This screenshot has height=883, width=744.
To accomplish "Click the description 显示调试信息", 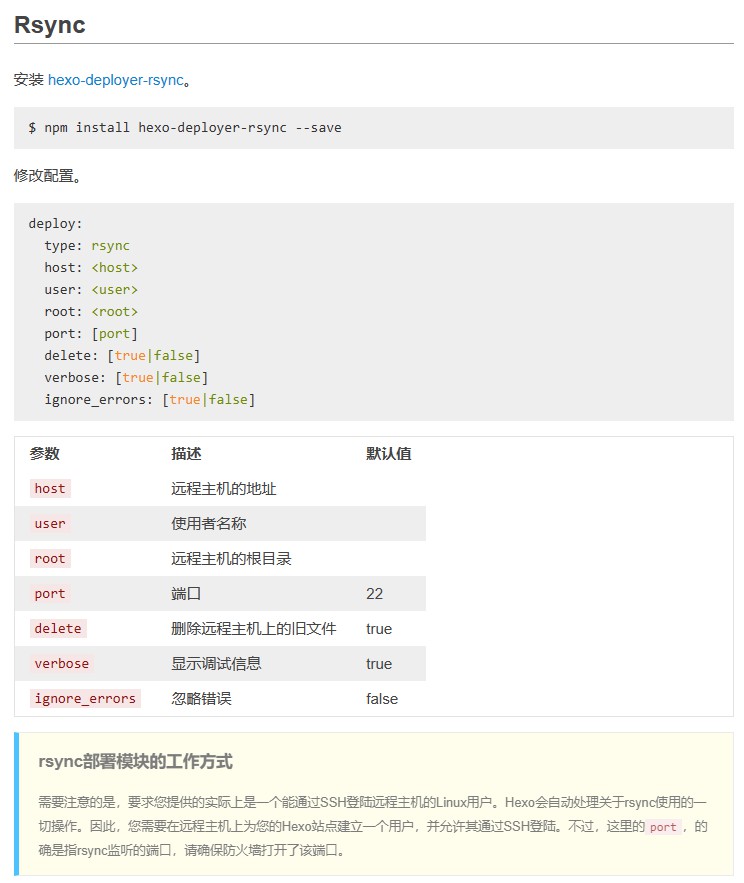I will [216, 663].
